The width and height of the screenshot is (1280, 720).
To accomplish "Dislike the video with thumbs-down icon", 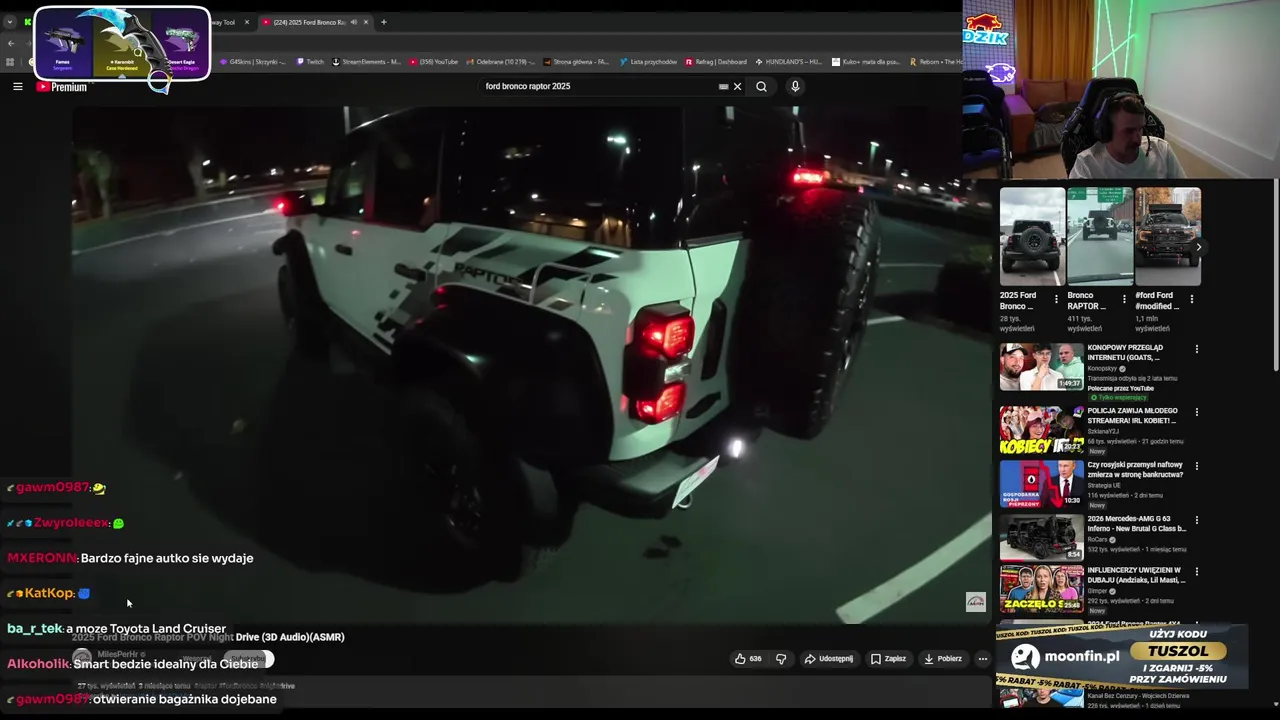I will tap(781, 659).
